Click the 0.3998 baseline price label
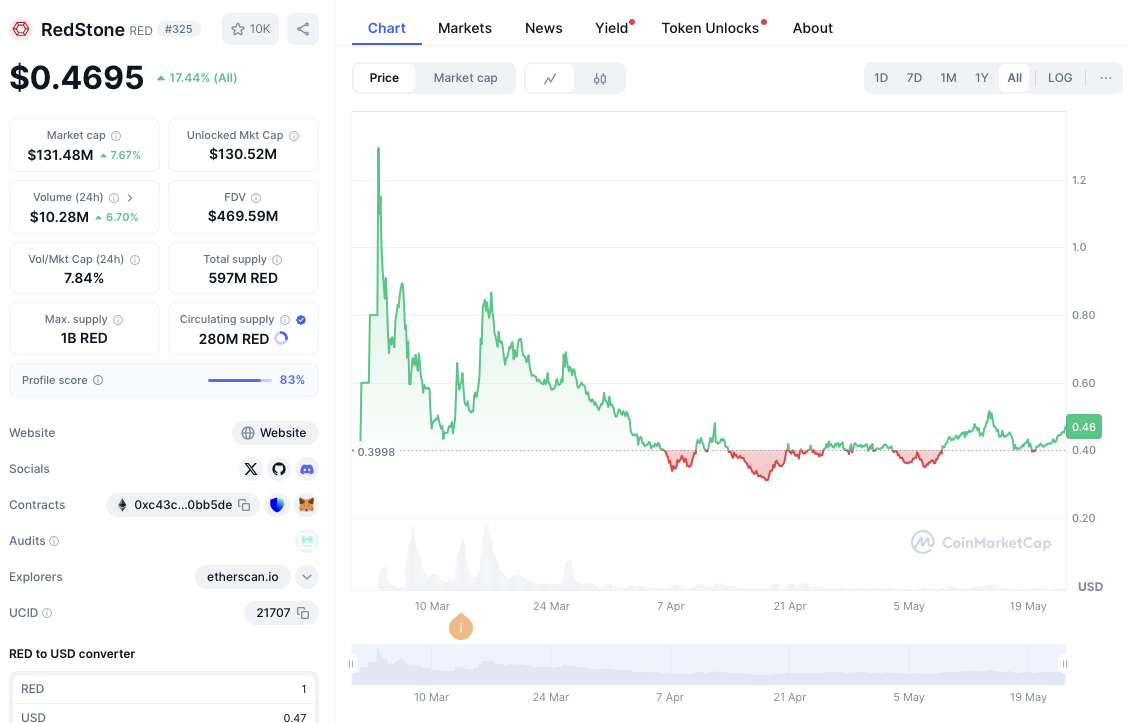This screenshot has height=723, width=1128. (x=376, y=452)
